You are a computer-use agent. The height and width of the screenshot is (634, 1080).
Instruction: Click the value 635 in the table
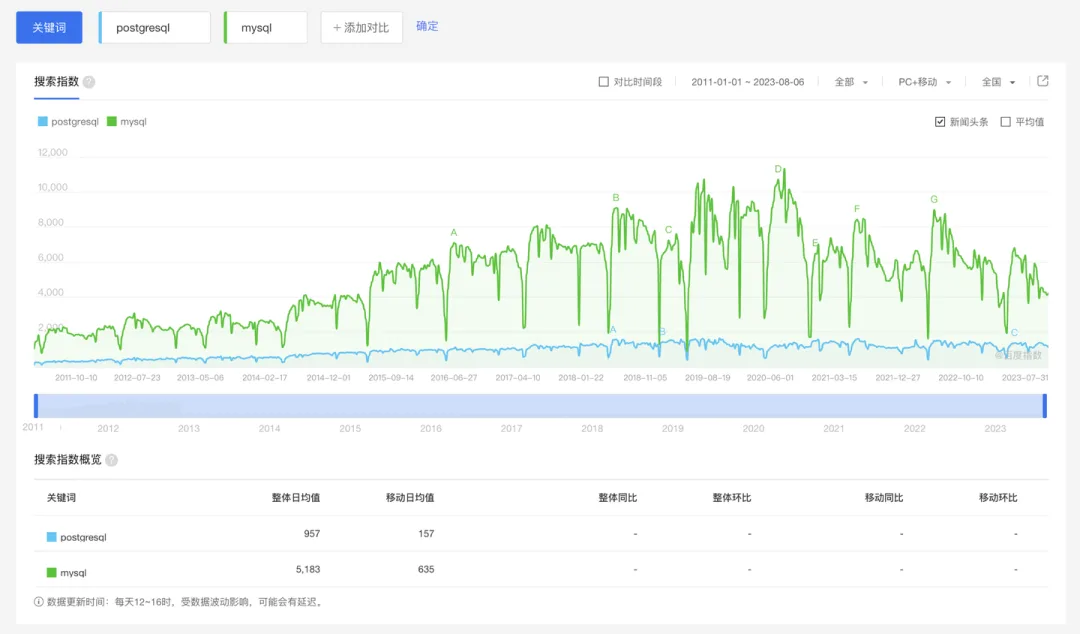click(426, 569)
